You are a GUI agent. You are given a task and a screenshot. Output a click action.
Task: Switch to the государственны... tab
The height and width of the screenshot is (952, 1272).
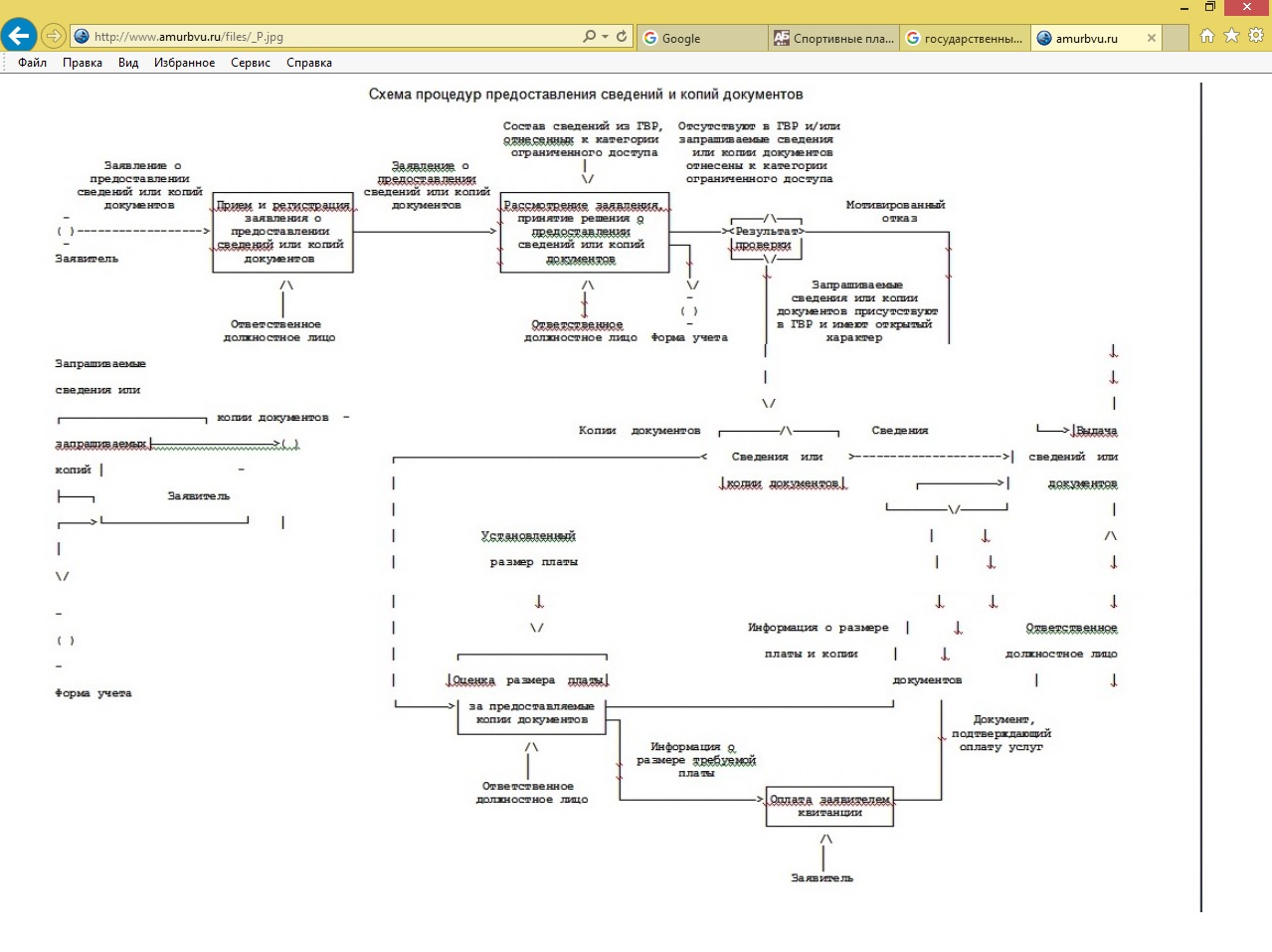tap(965, 38)
